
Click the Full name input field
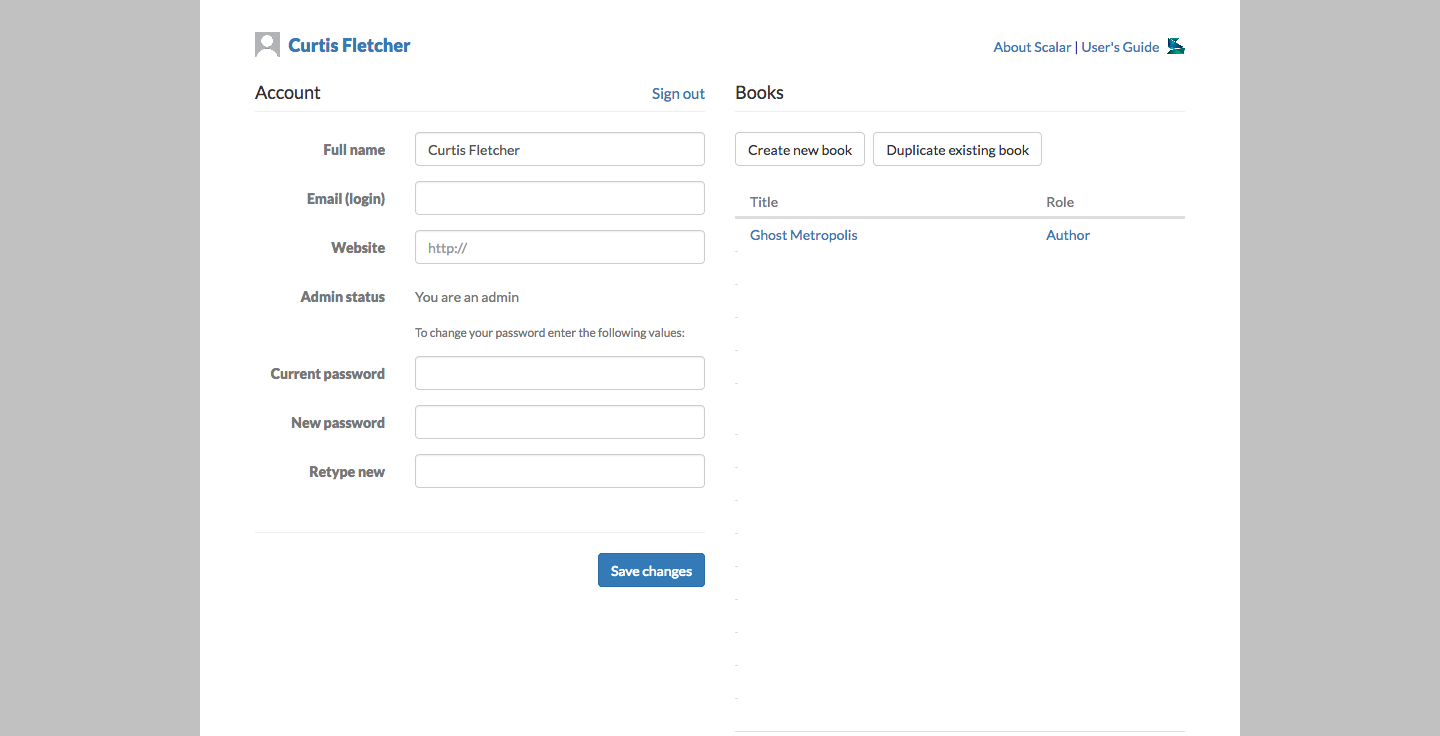coord(559,150)
